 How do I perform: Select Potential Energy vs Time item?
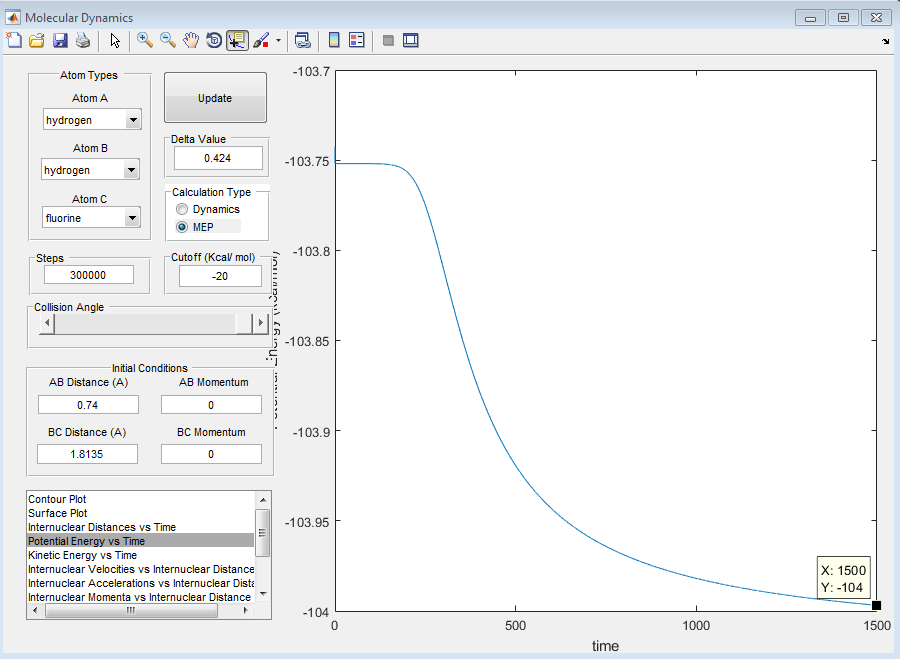pyautogui.click(x=141, y=541)
